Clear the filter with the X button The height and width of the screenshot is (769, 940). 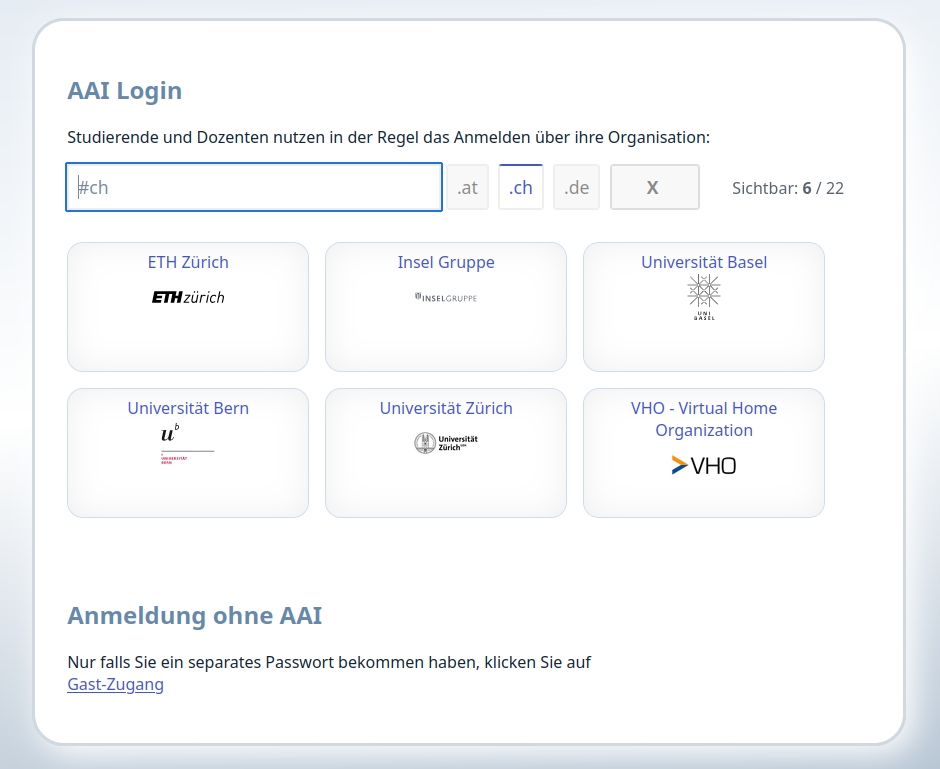tap(655, 188)
